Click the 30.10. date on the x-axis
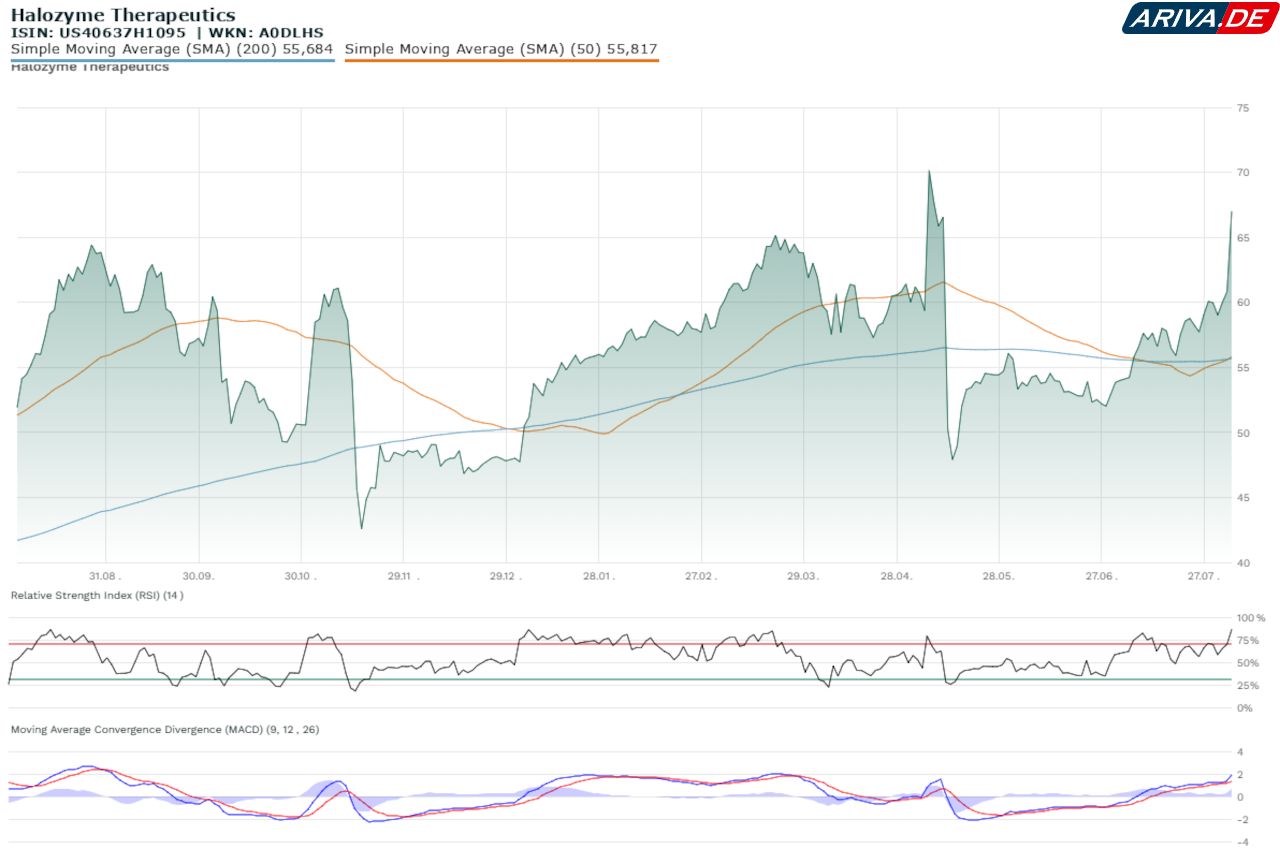Viewport: 1280px width, 850px height. 300,577
